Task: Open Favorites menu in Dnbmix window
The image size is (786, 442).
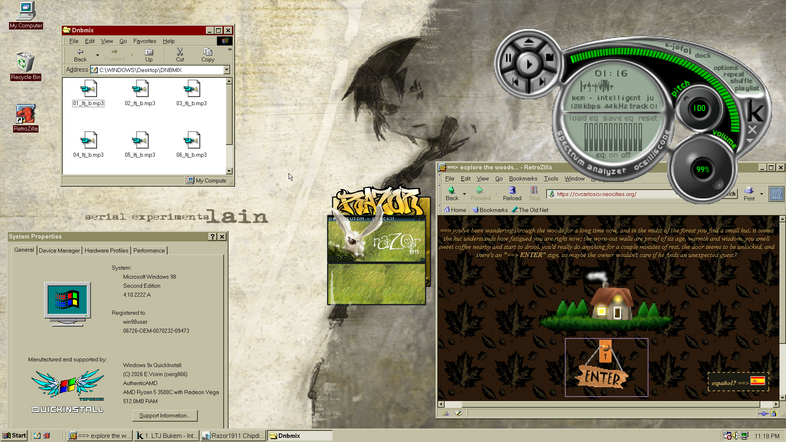Action: [144, 41]
